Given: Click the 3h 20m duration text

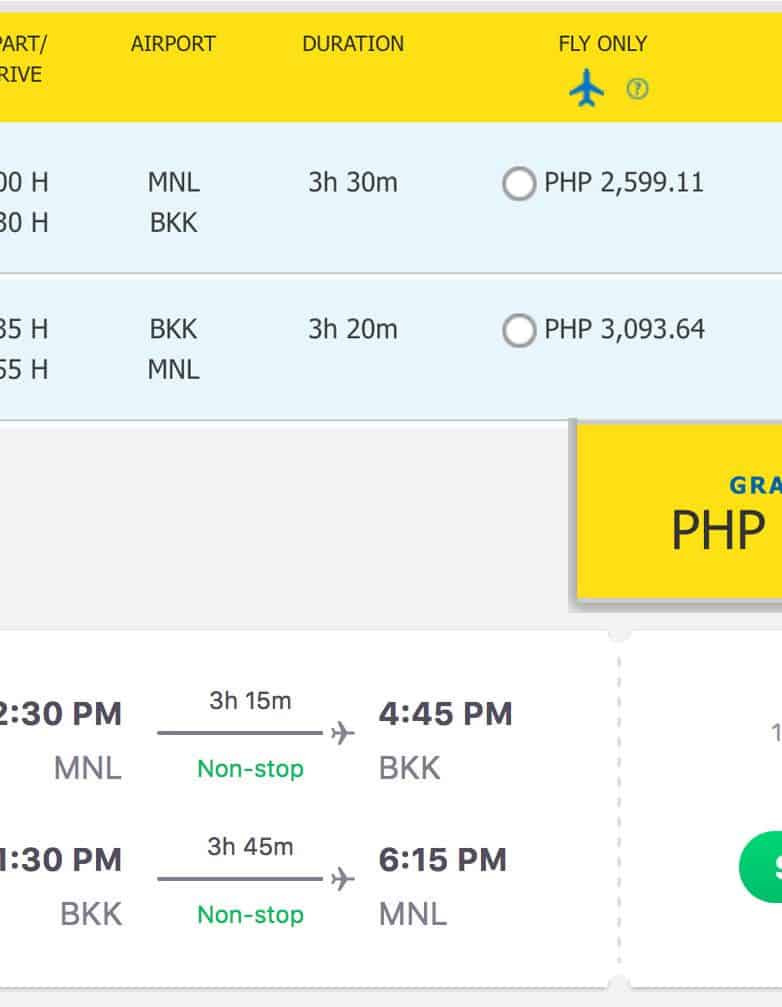Looking at the screenshot, I should (353, 329).
